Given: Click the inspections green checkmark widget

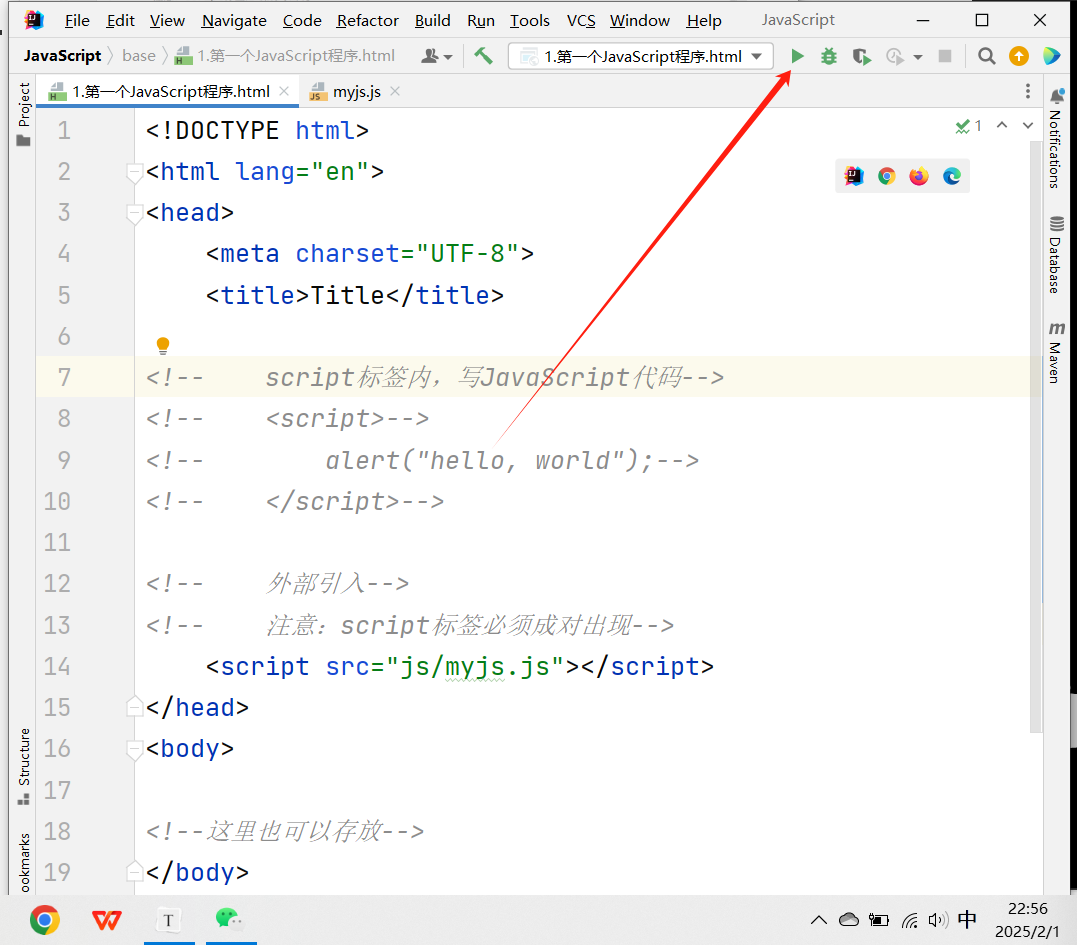Looking at the screenshot, I should 968,126.
